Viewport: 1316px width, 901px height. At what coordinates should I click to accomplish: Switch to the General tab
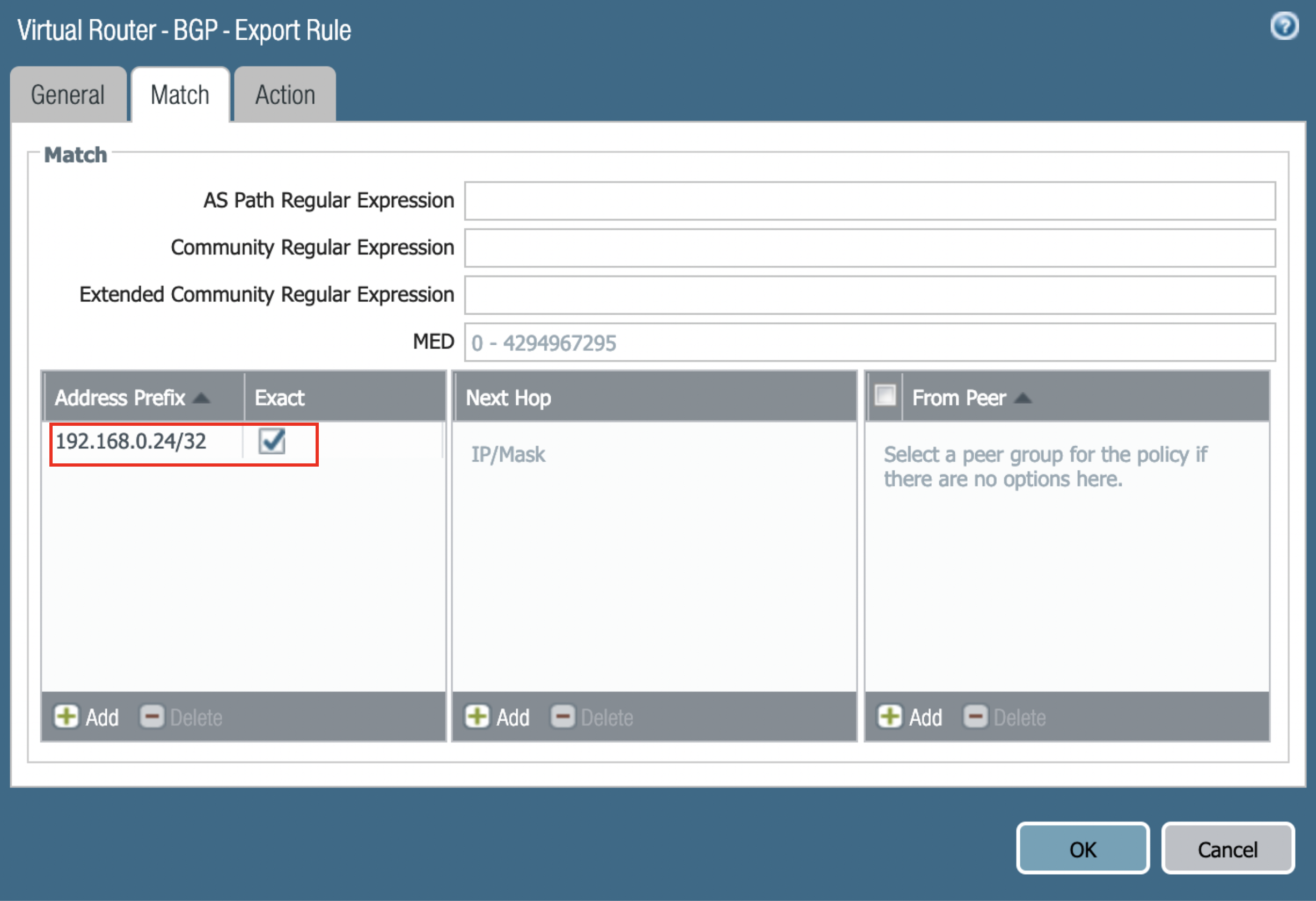(68, 95)
